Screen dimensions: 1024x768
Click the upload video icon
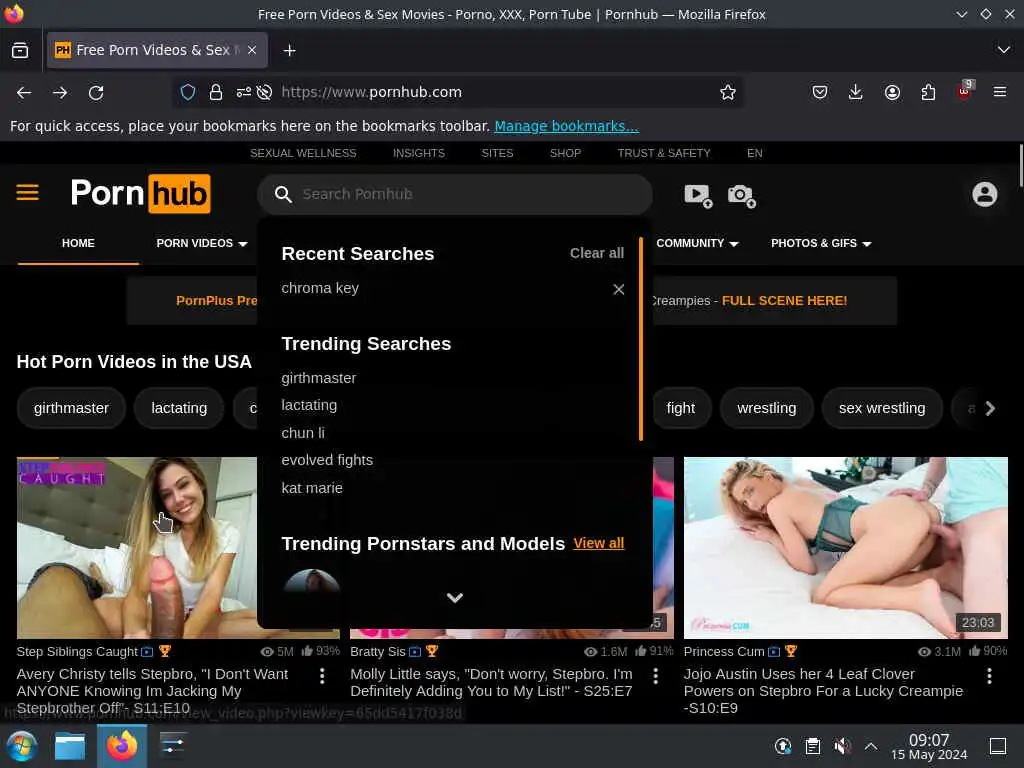[698, 195]
